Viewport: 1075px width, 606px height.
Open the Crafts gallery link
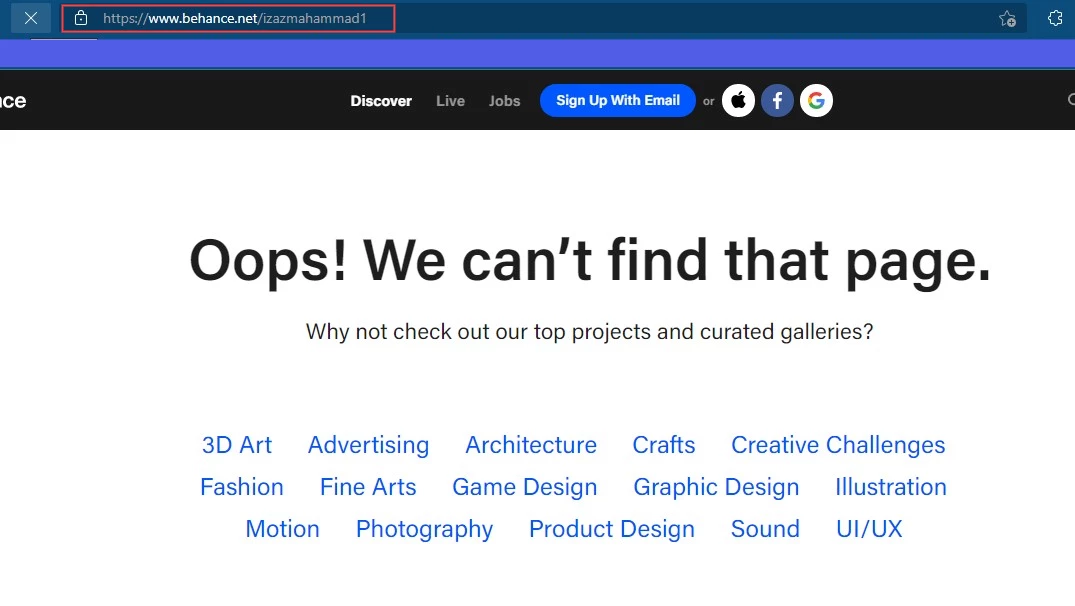(x=664, y=445)
